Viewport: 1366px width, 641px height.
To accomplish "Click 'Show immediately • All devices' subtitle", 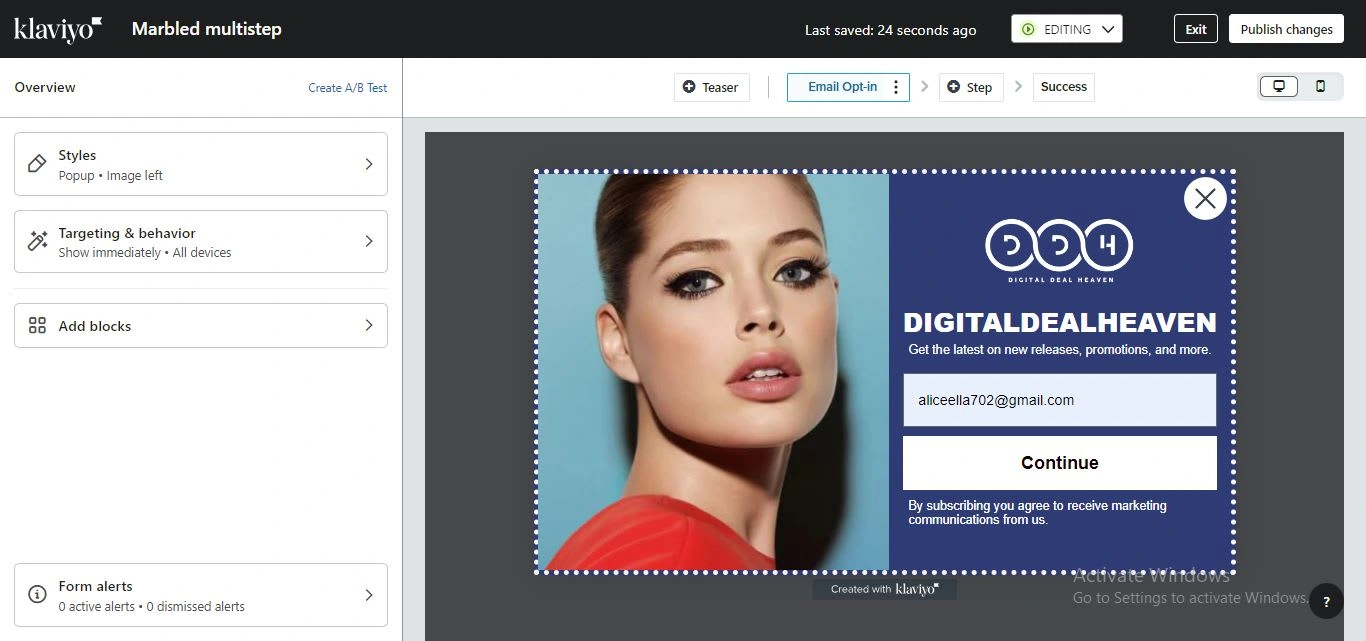I will (x=145, y=253).
